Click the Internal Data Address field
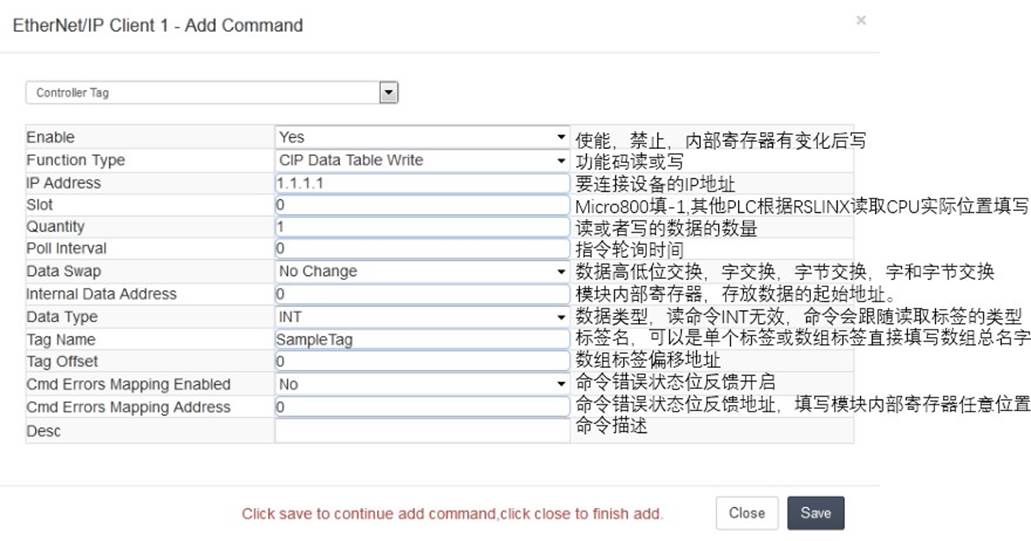 [x=422, y=294]
